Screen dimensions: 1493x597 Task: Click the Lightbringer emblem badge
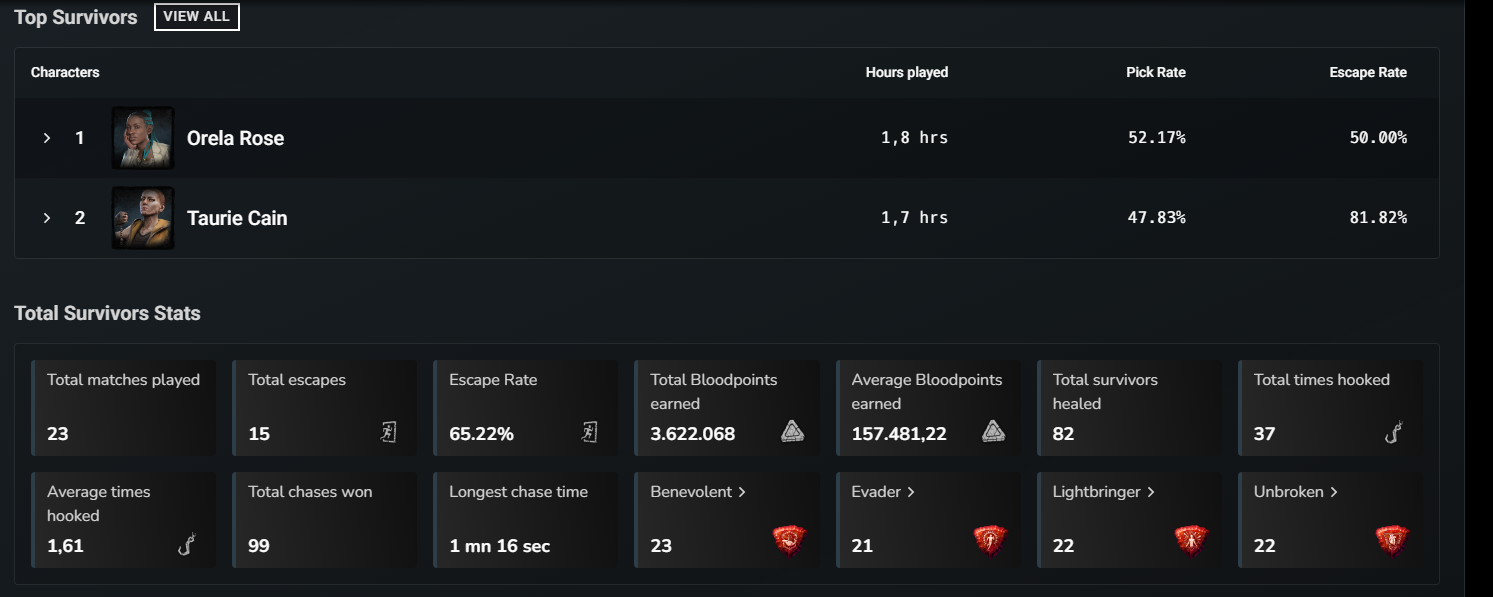(x=1192, y=540)
